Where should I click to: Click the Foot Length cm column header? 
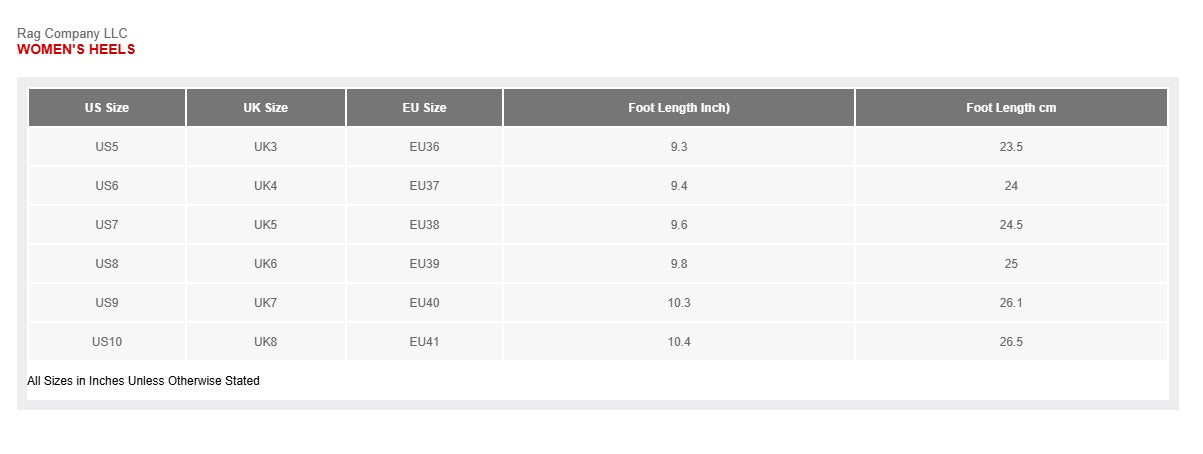pyautogui.click(x=1011, y=108)
